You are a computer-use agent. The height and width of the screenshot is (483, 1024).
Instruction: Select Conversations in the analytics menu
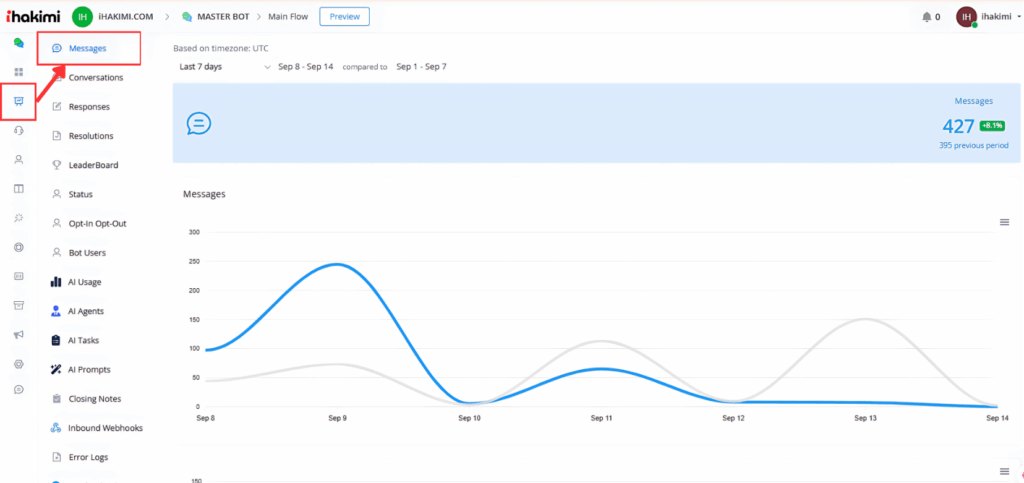click(x=95, y=77)
